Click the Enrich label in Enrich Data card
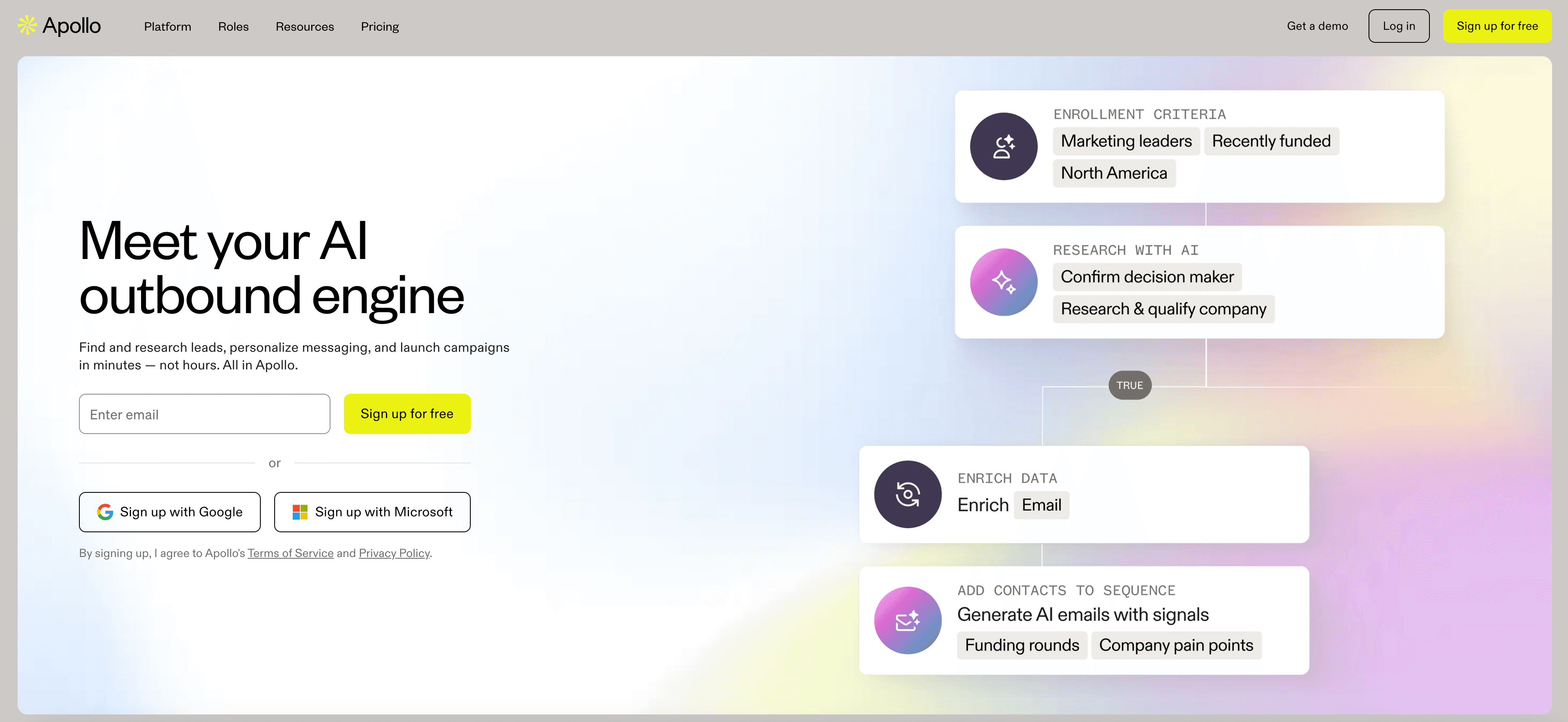 coord(983,505)
